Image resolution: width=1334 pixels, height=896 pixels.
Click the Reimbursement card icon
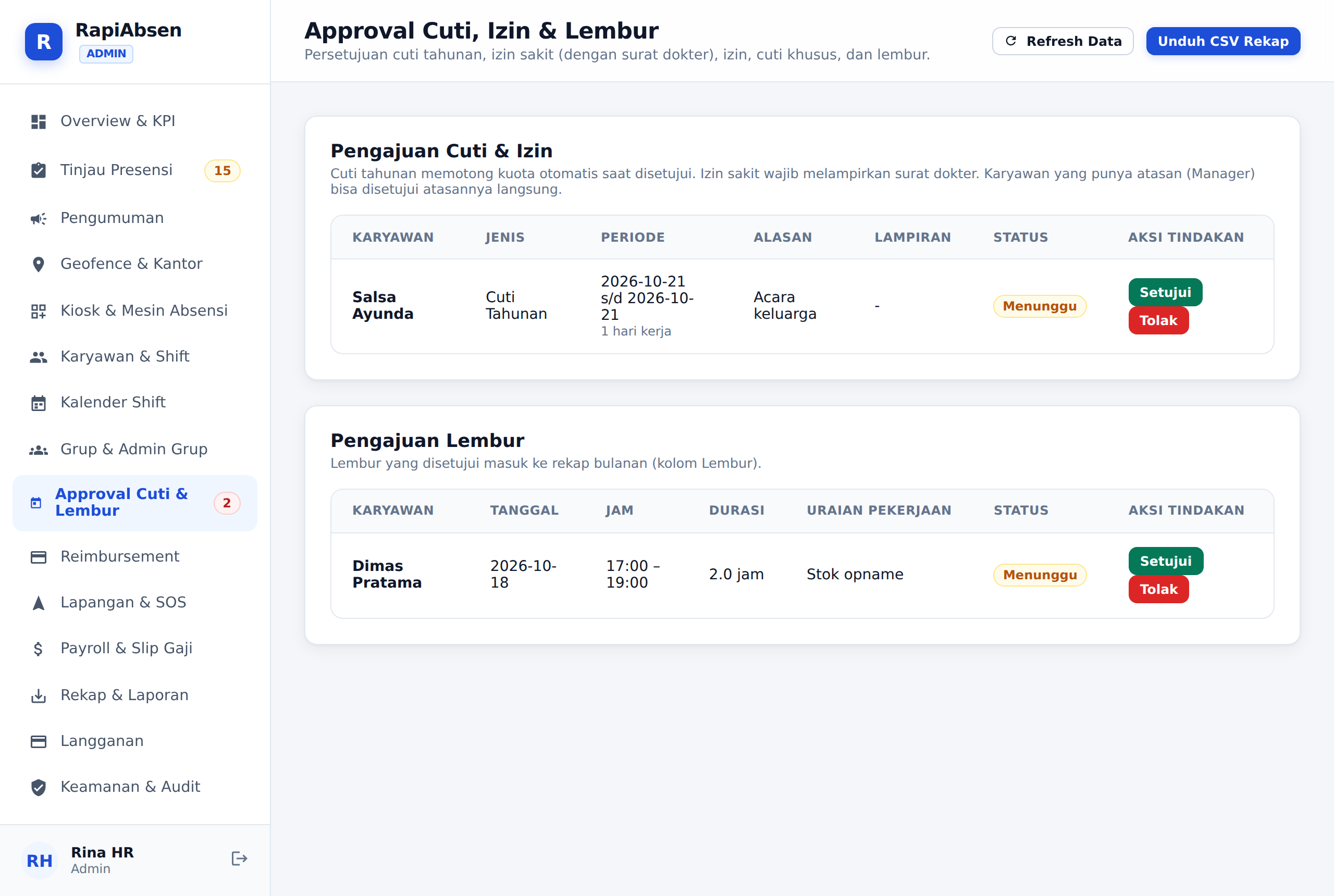(38, 556)
